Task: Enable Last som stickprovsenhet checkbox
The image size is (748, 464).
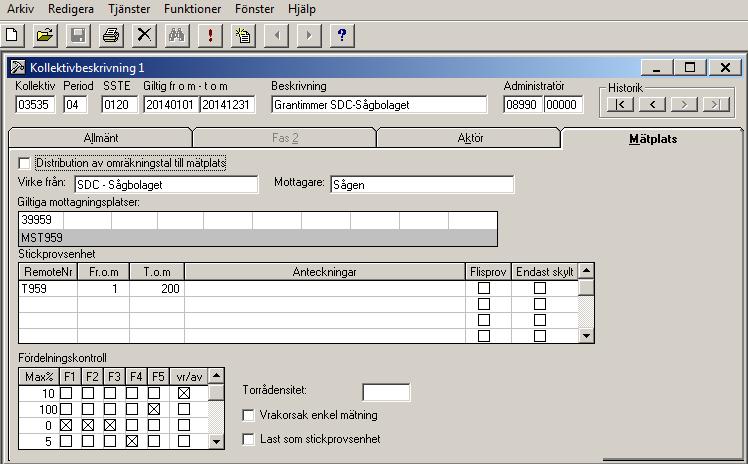Action: pos(248,439)
